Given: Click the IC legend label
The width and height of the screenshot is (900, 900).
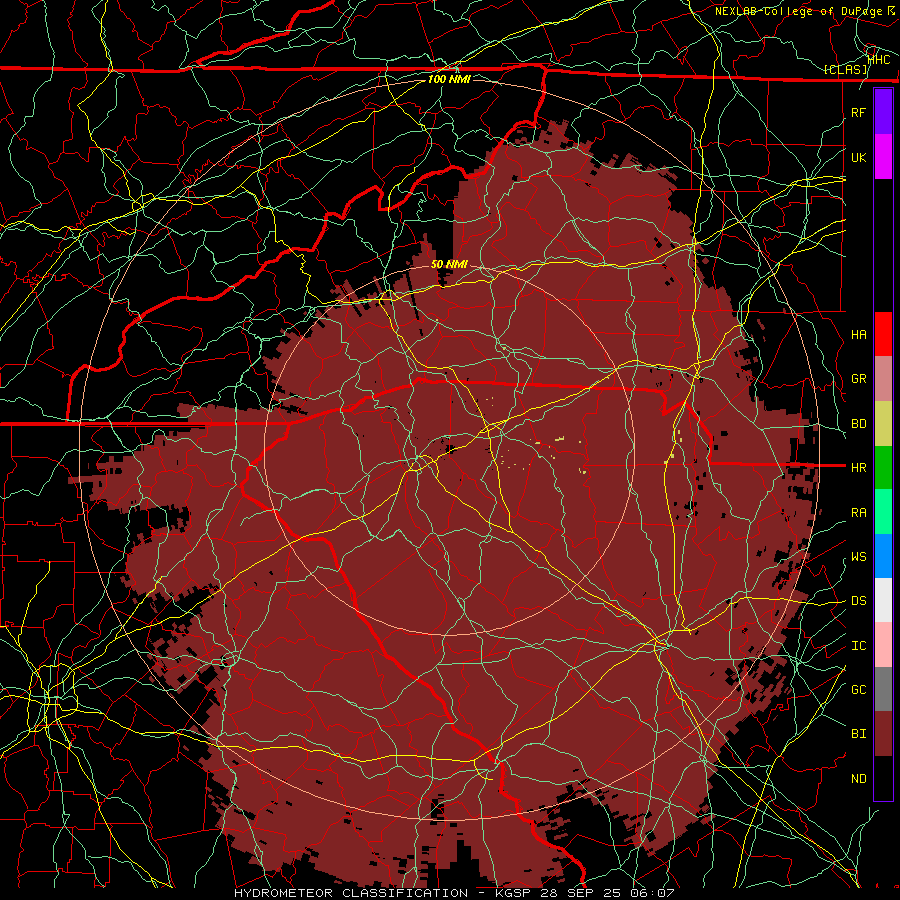Looking at the screenshot, I should click(858, 646).
